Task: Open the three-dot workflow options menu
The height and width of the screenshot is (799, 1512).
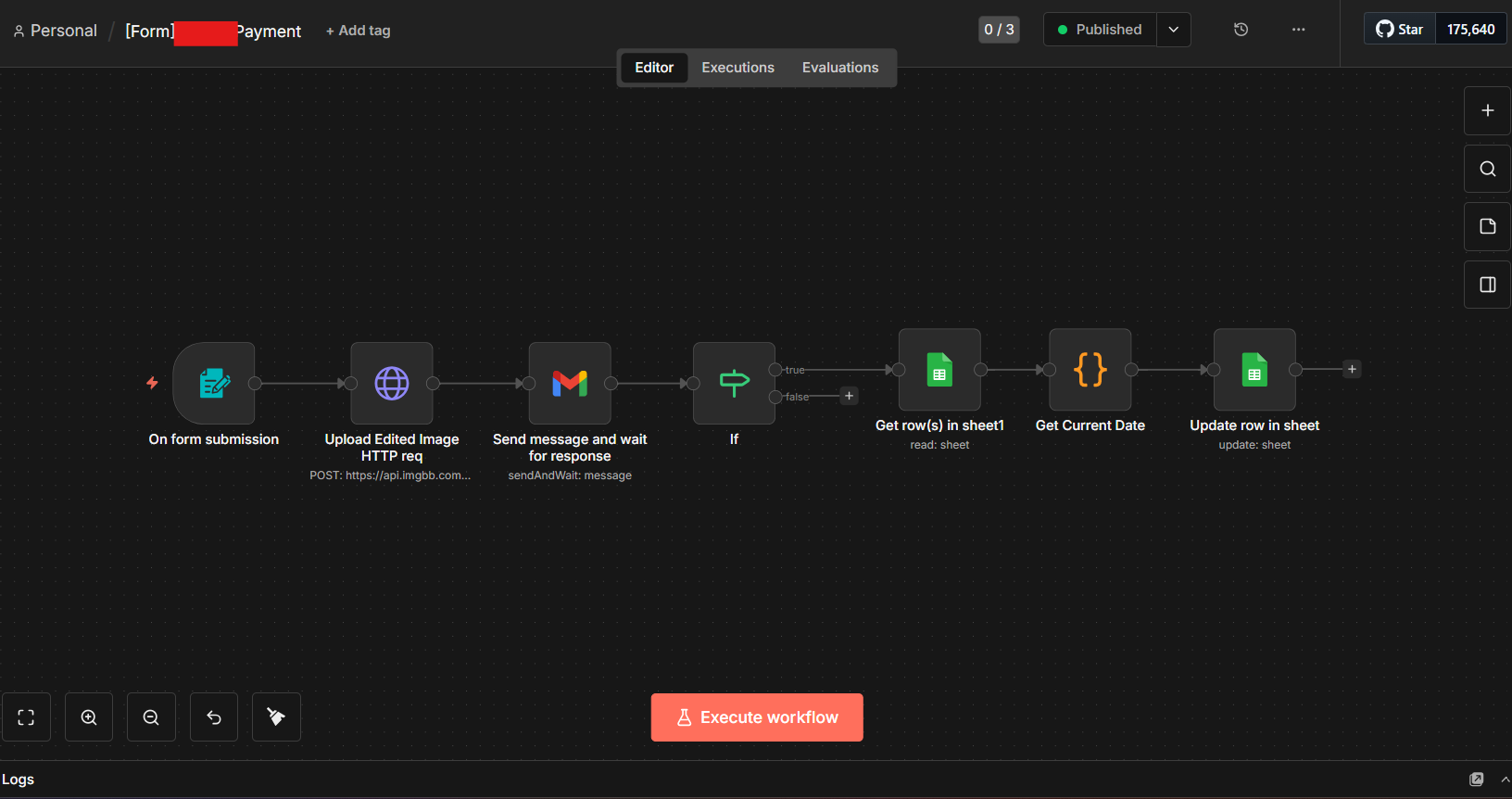Action: click(1299, 30)
